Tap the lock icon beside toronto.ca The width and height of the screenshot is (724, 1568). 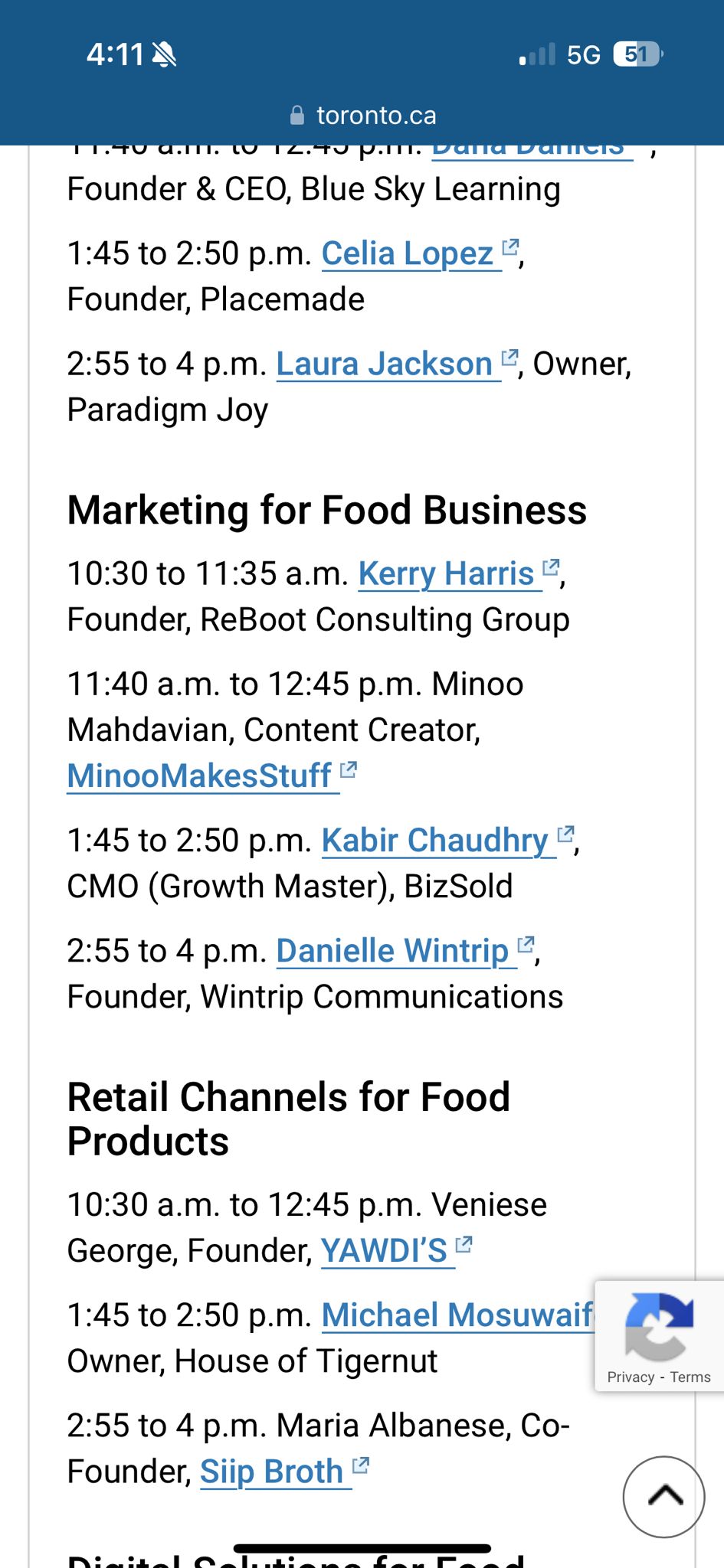[297, 116]
